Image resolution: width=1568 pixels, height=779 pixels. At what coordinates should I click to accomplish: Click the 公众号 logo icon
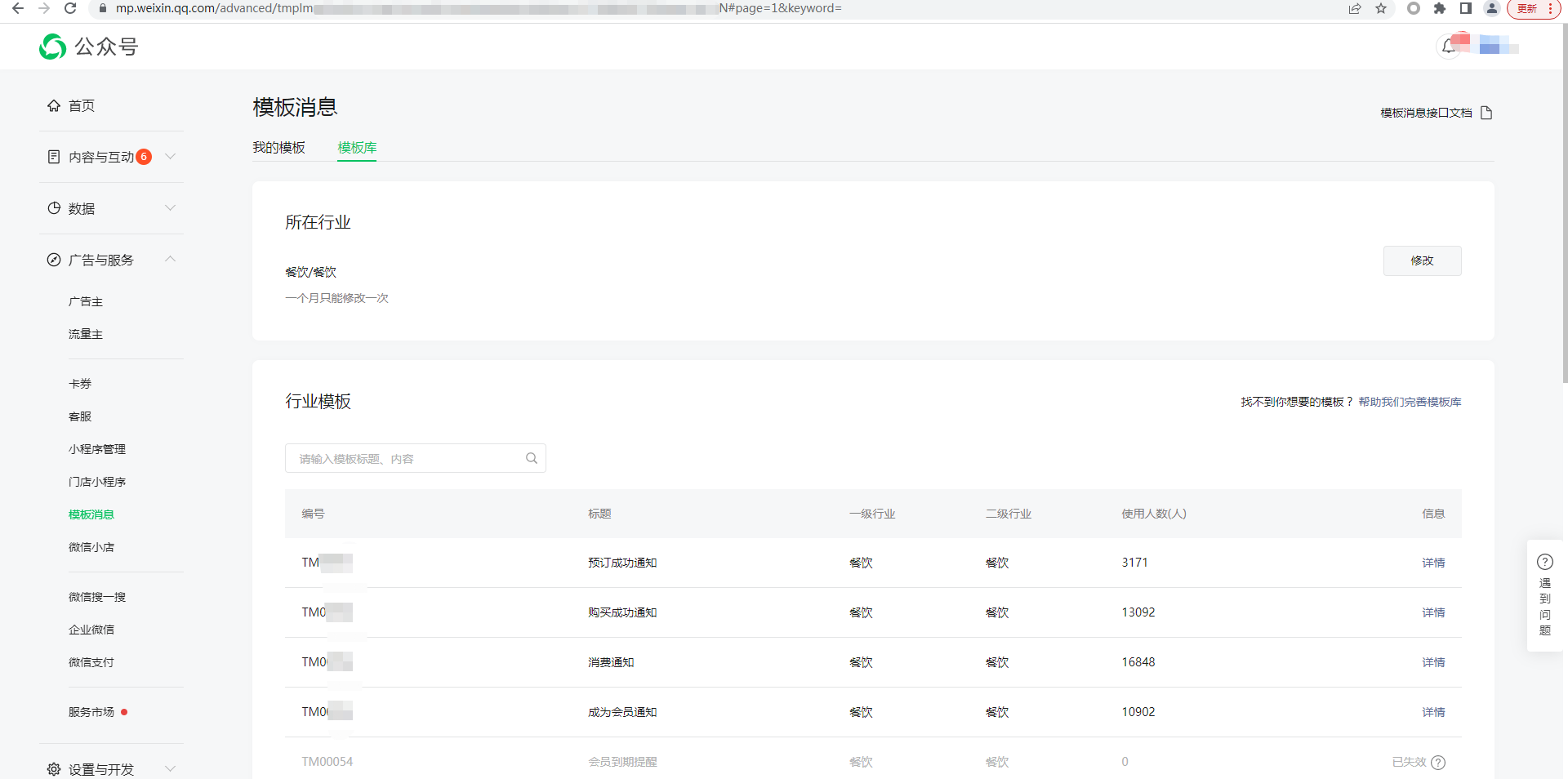click(x=53, y=47)
